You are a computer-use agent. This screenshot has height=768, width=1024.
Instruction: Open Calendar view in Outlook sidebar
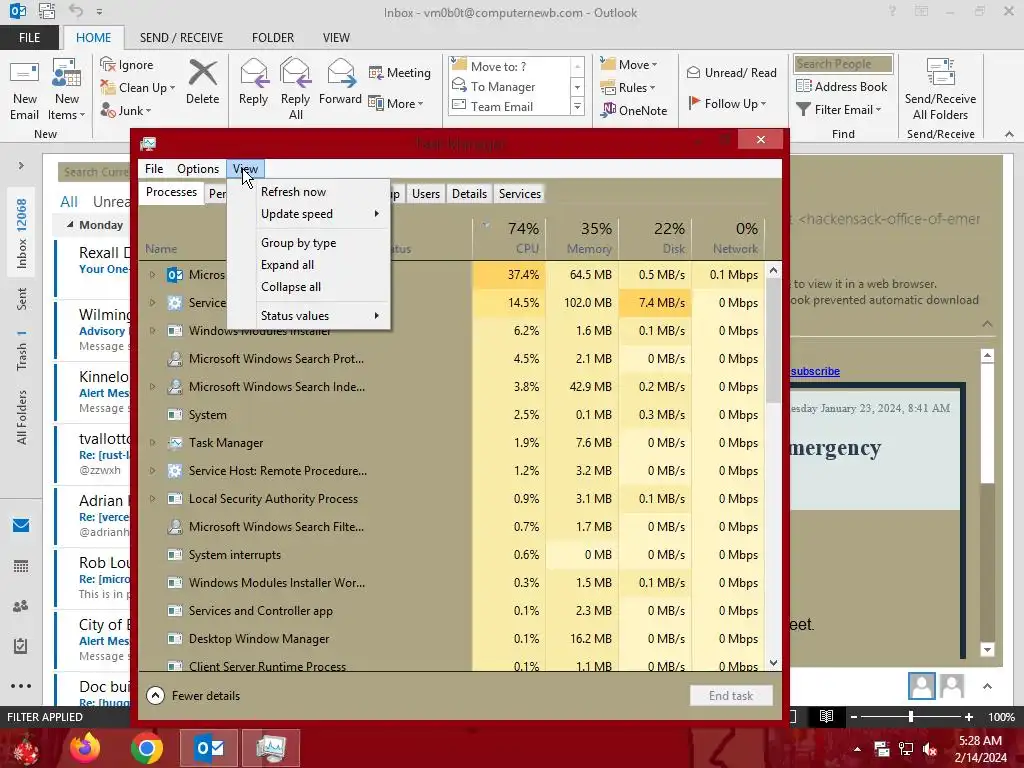click(21, 566)
